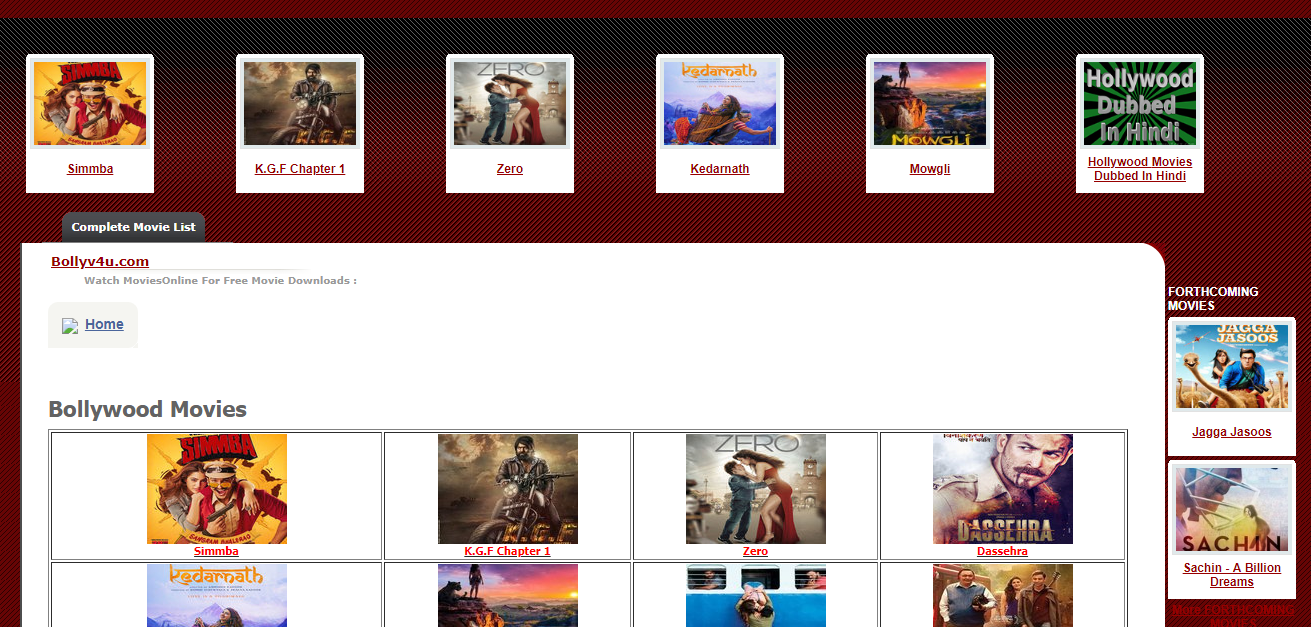
Task: Open the Mowgli link in the top featured strip
Action: tap(930, 169)
